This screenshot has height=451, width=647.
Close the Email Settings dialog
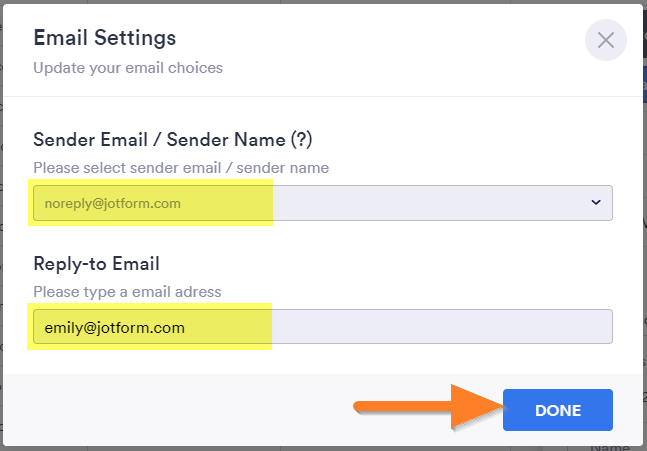click(605, 40)
